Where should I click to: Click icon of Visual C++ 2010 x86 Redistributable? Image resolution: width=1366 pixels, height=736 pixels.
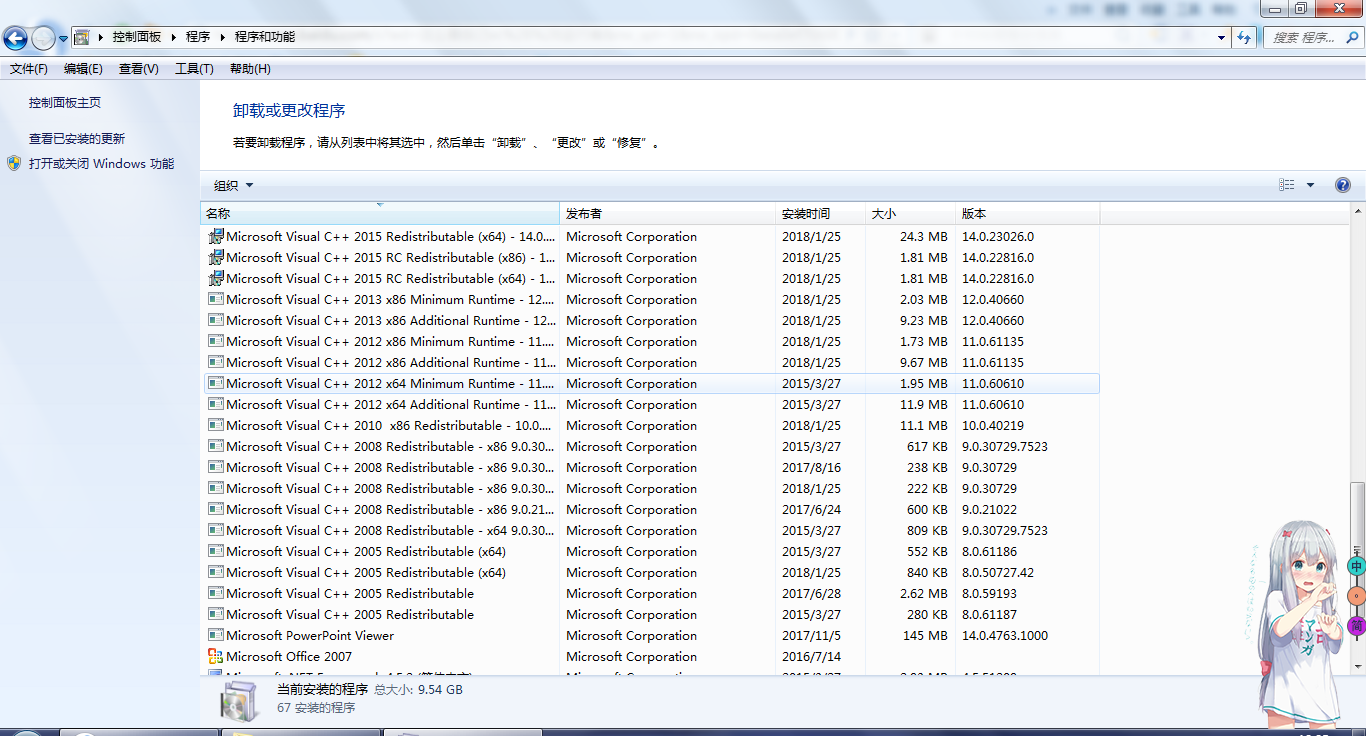(216, 426)
